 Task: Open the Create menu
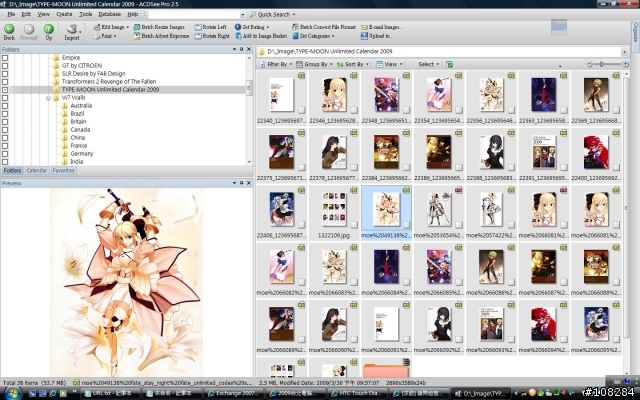tap(64, 14)
